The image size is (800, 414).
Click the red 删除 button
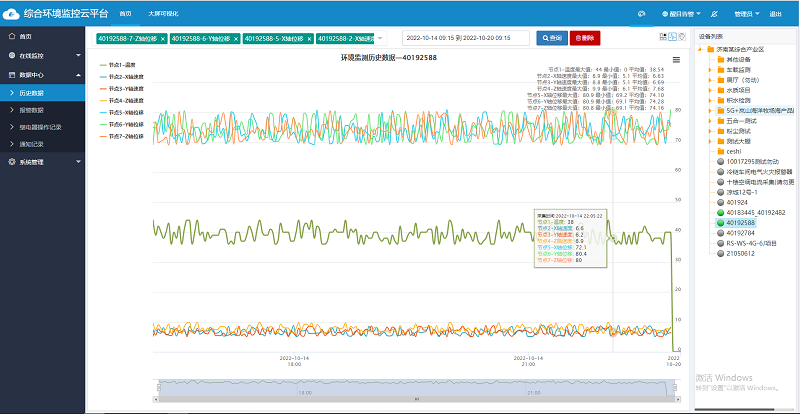click(x=585, y=38)
